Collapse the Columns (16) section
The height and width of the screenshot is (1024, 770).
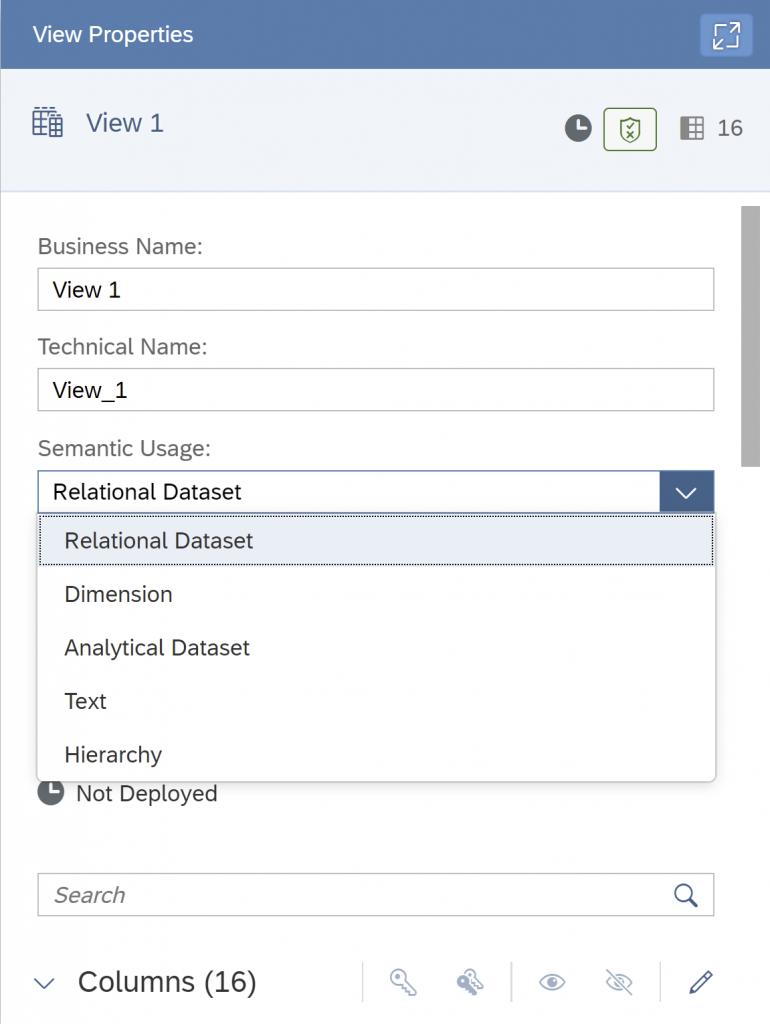[44, 983]
